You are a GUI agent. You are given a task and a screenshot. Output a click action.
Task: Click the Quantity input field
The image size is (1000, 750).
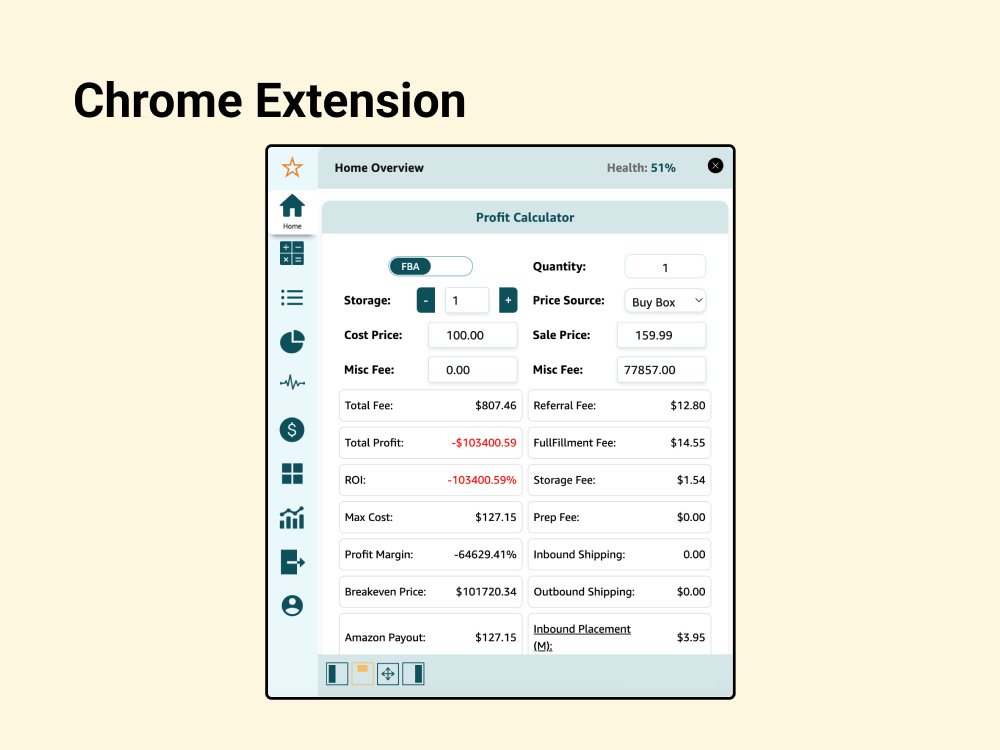pos(665,267)
